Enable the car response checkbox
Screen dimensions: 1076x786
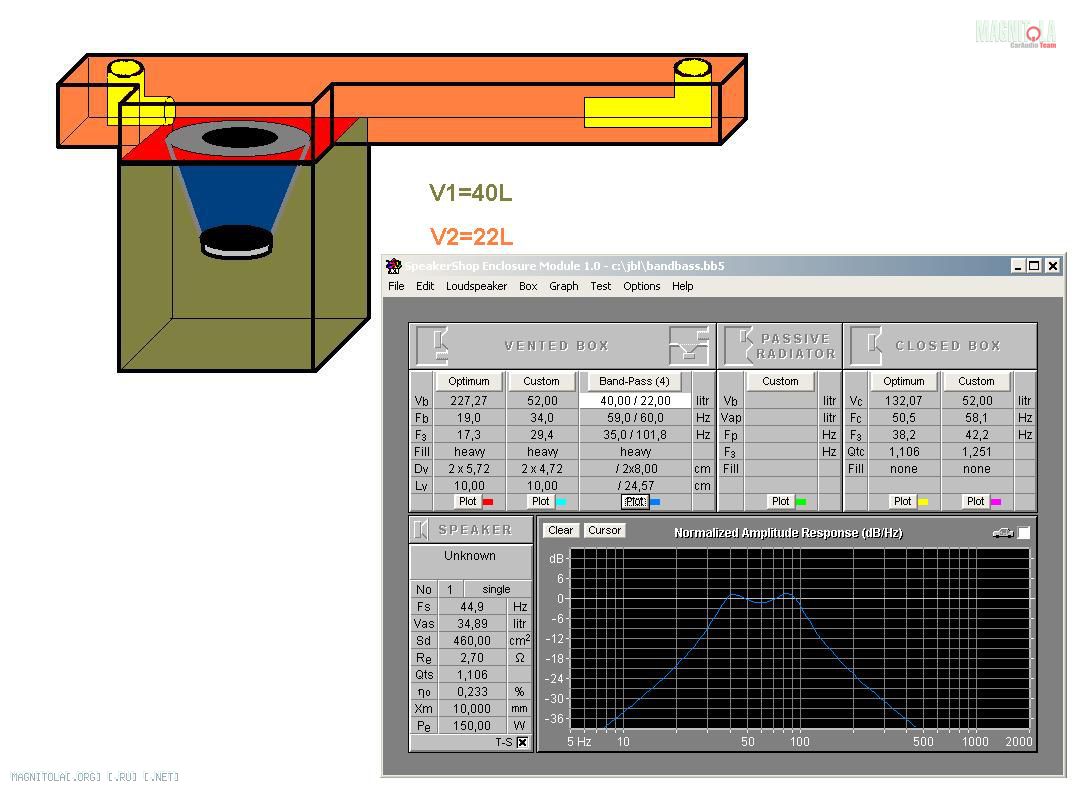coord(1024,533)
